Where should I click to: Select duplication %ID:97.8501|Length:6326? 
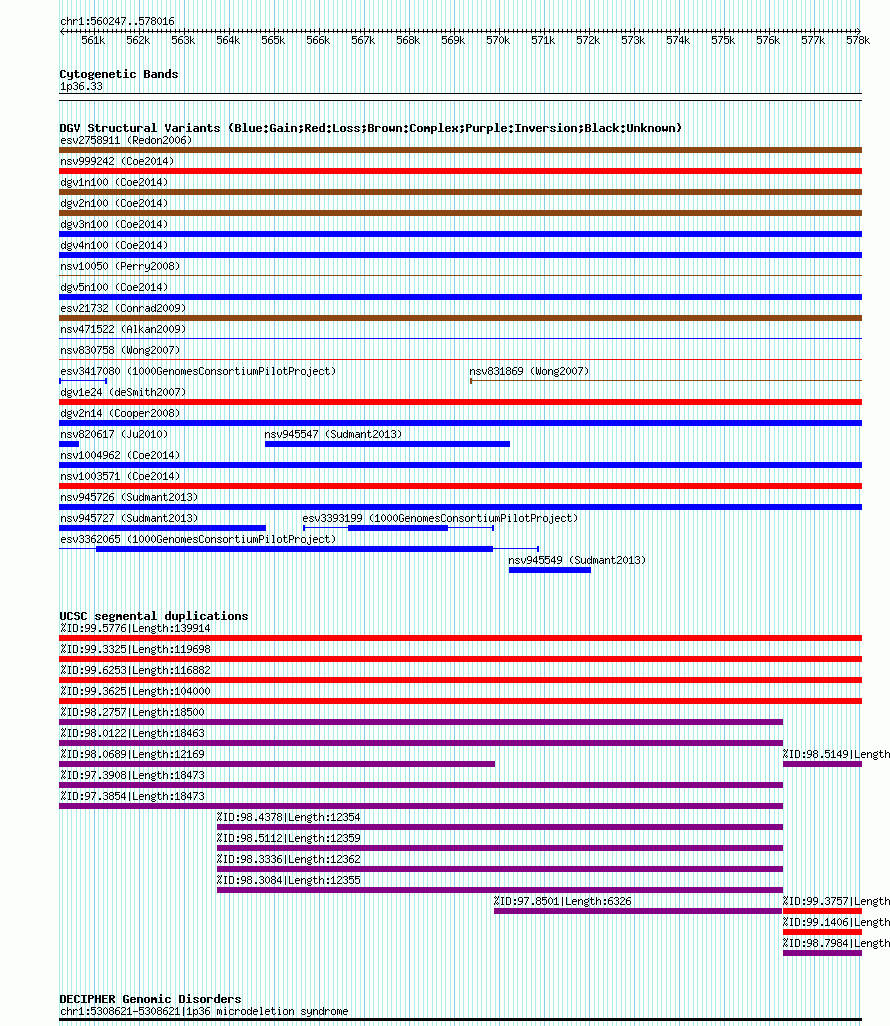(x=638, y=911)
